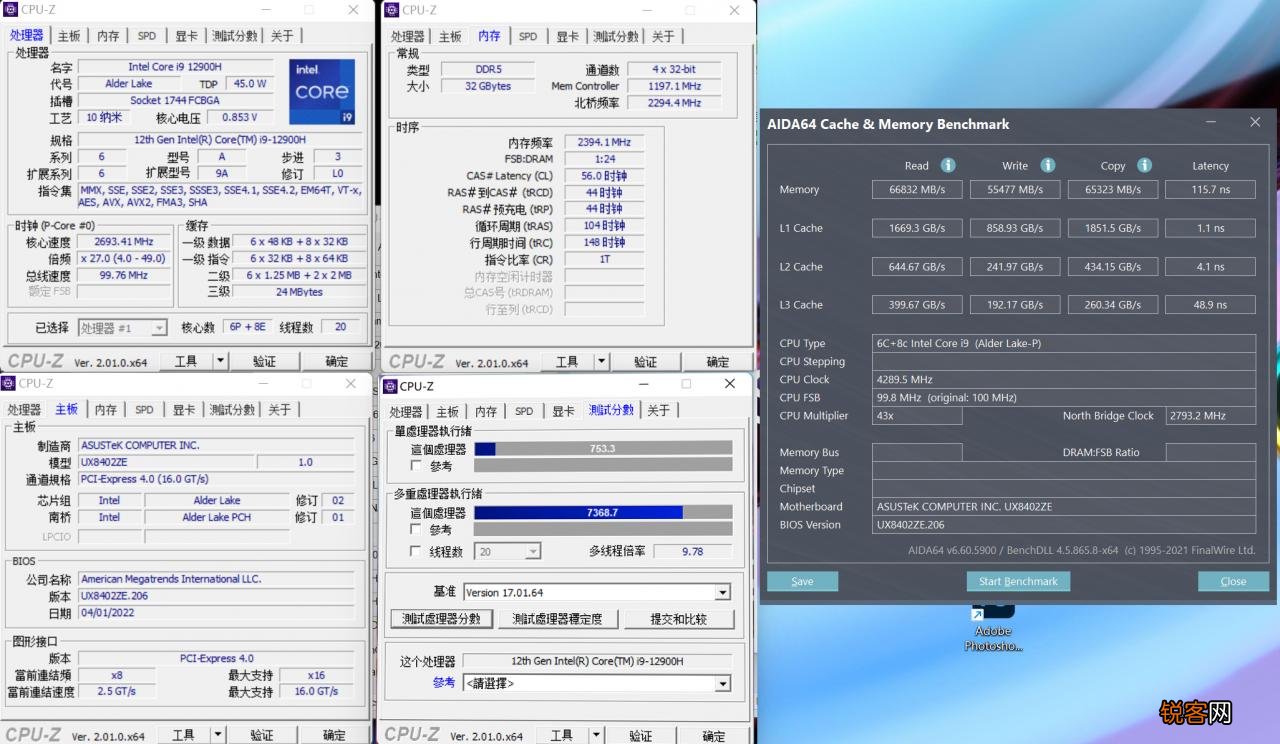Click the 类型 value DDR5 in the memory window
Viewport: 1280px width, 744px height.
pos(488,70)
